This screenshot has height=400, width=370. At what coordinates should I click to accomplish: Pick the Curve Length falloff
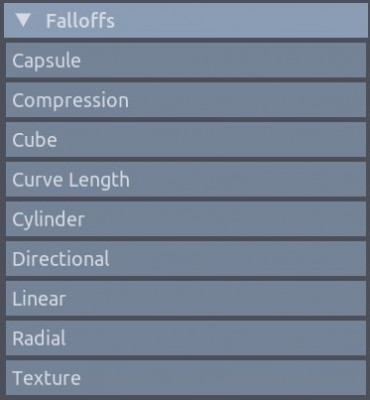(186, 179)
